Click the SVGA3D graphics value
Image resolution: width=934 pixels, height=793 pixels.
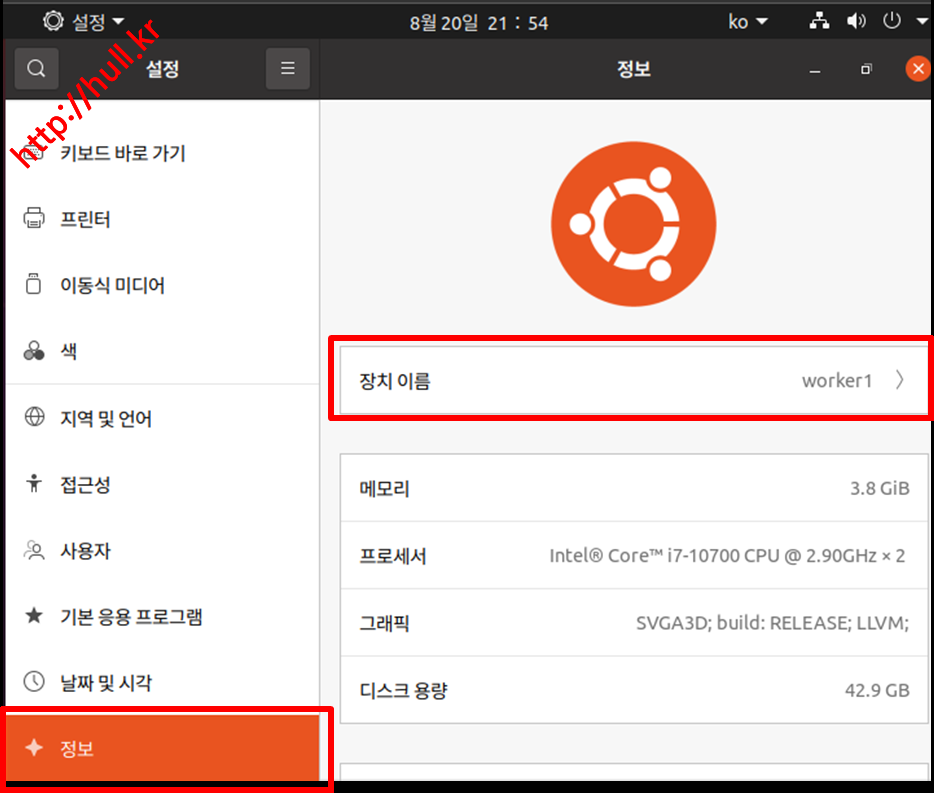tap(772, 623)
